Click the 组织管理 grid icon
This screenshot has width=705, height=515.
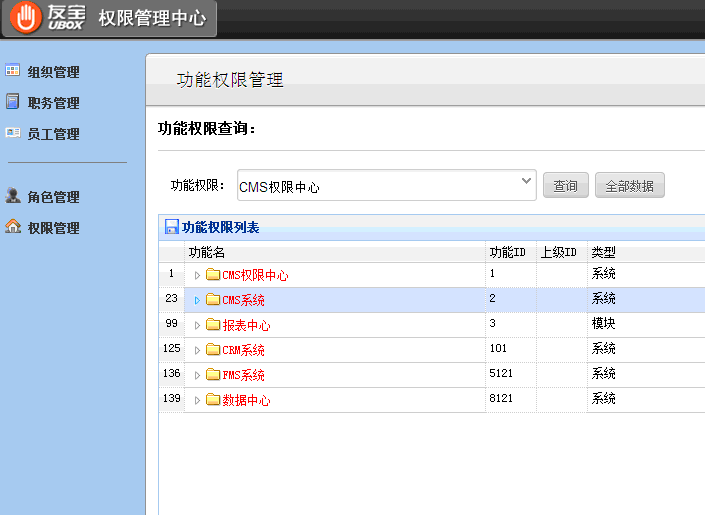13,70
